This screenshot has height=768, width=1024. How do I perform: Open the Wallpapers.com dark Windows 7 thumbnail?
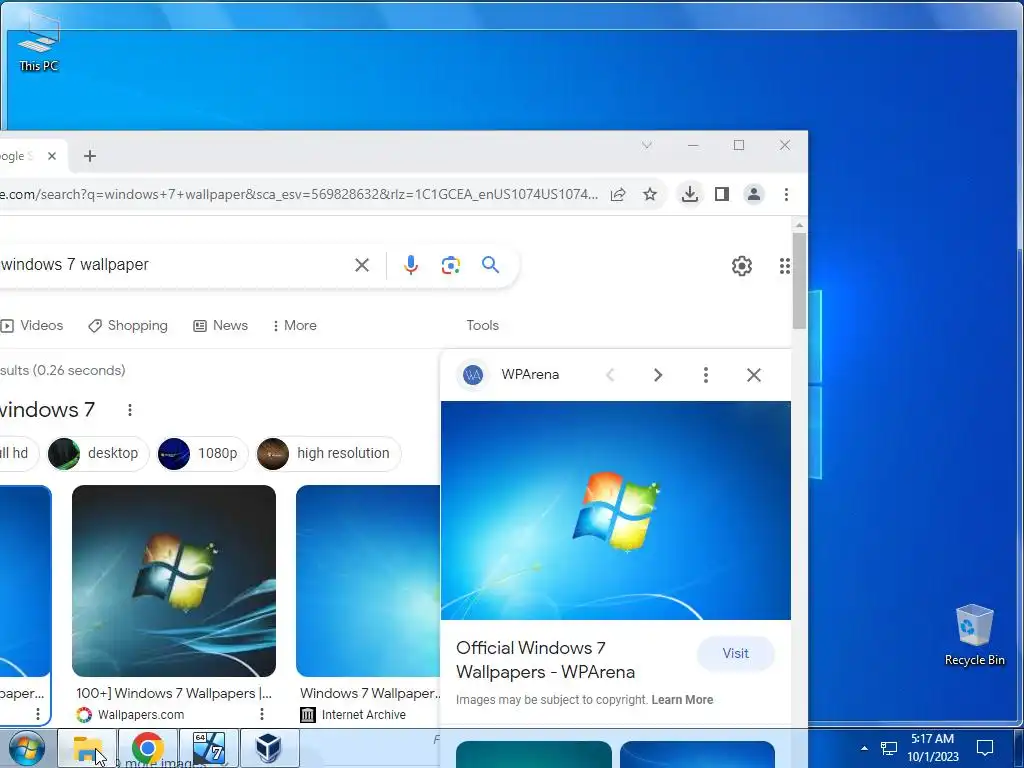(174, 581)
